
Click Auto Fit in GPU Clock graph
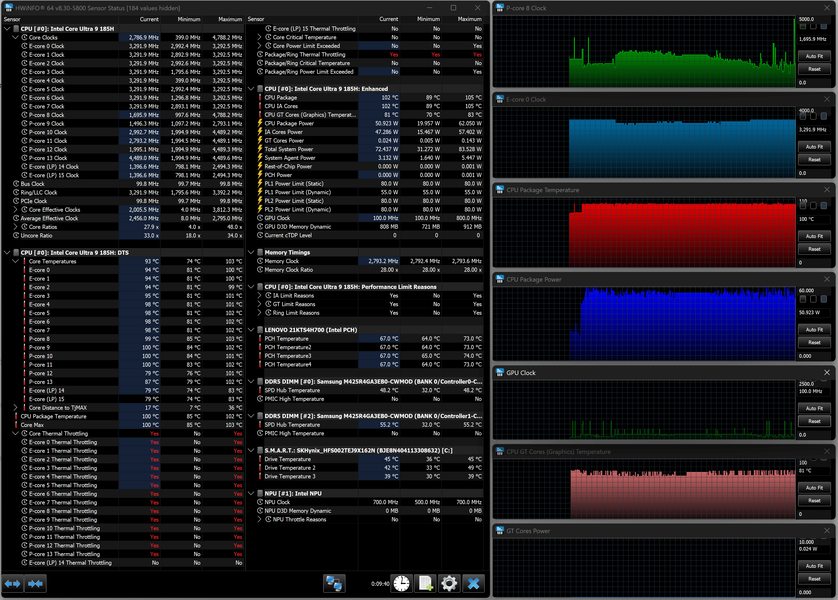pos(814,408)
